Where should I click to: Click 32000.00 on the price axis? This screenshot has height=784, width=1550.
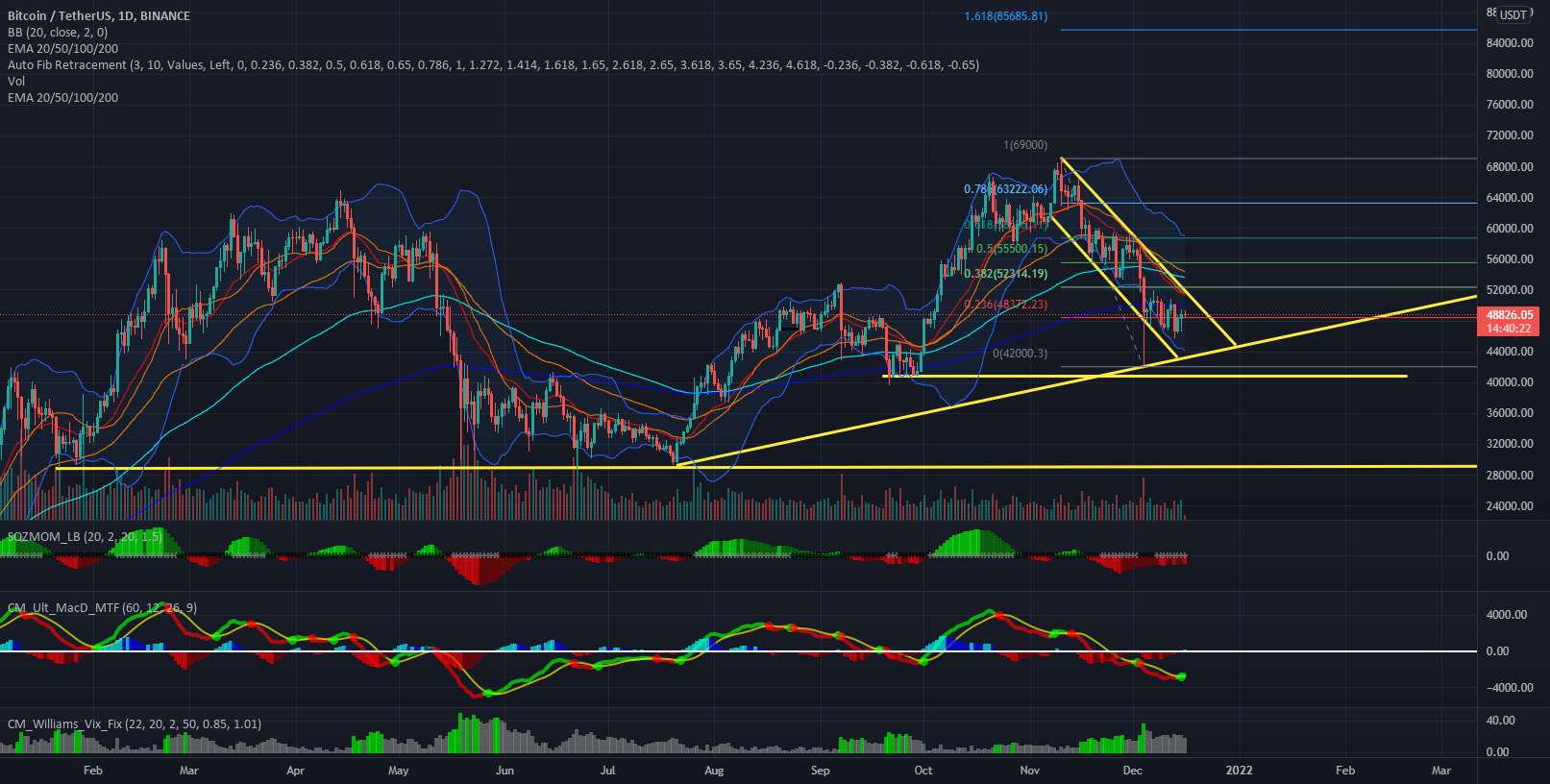click(1510, 444)
